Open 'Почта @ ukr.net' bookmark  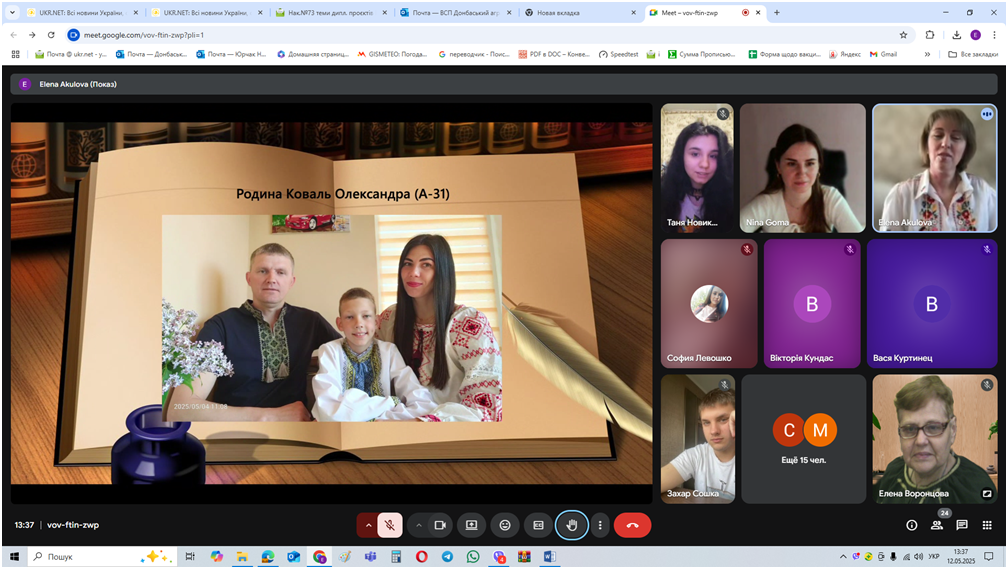coord(71,54)
